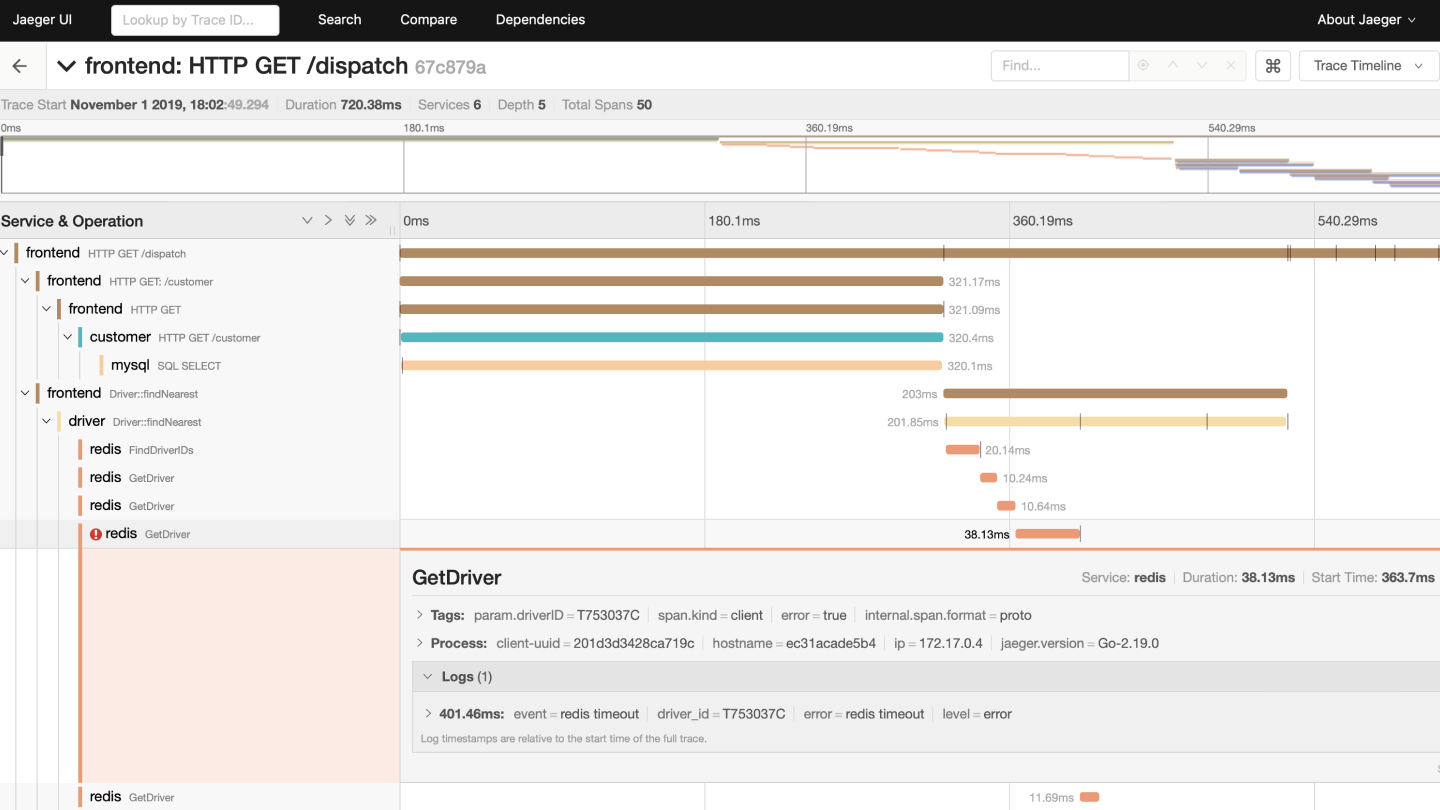Click the param.driverID = T753037C tag
The height and width of the screenshot is (810, 1440).
(557, 615)
